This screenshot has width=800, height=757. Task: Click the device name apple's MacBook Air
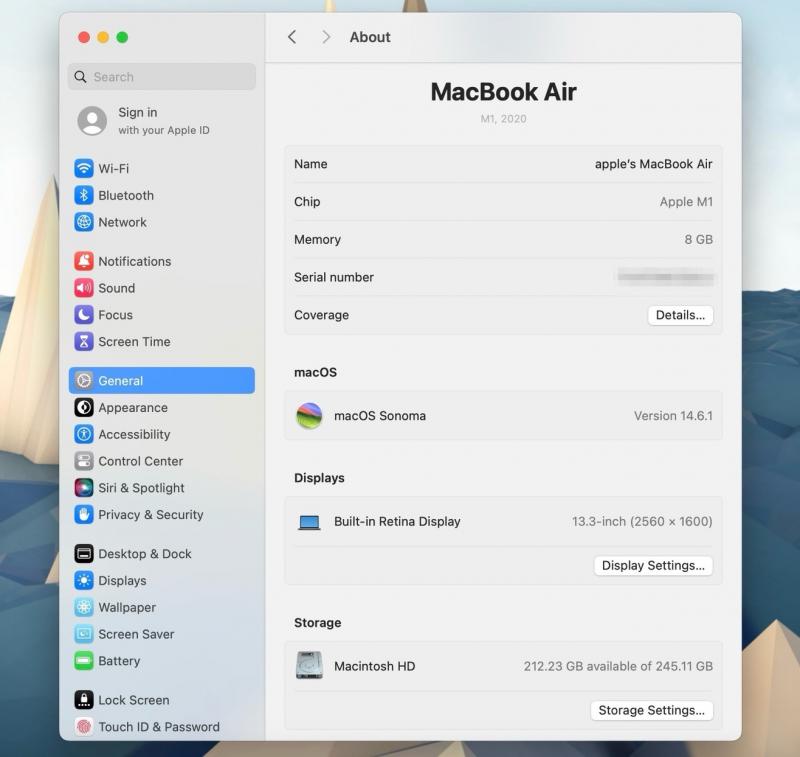click(653, 164)
